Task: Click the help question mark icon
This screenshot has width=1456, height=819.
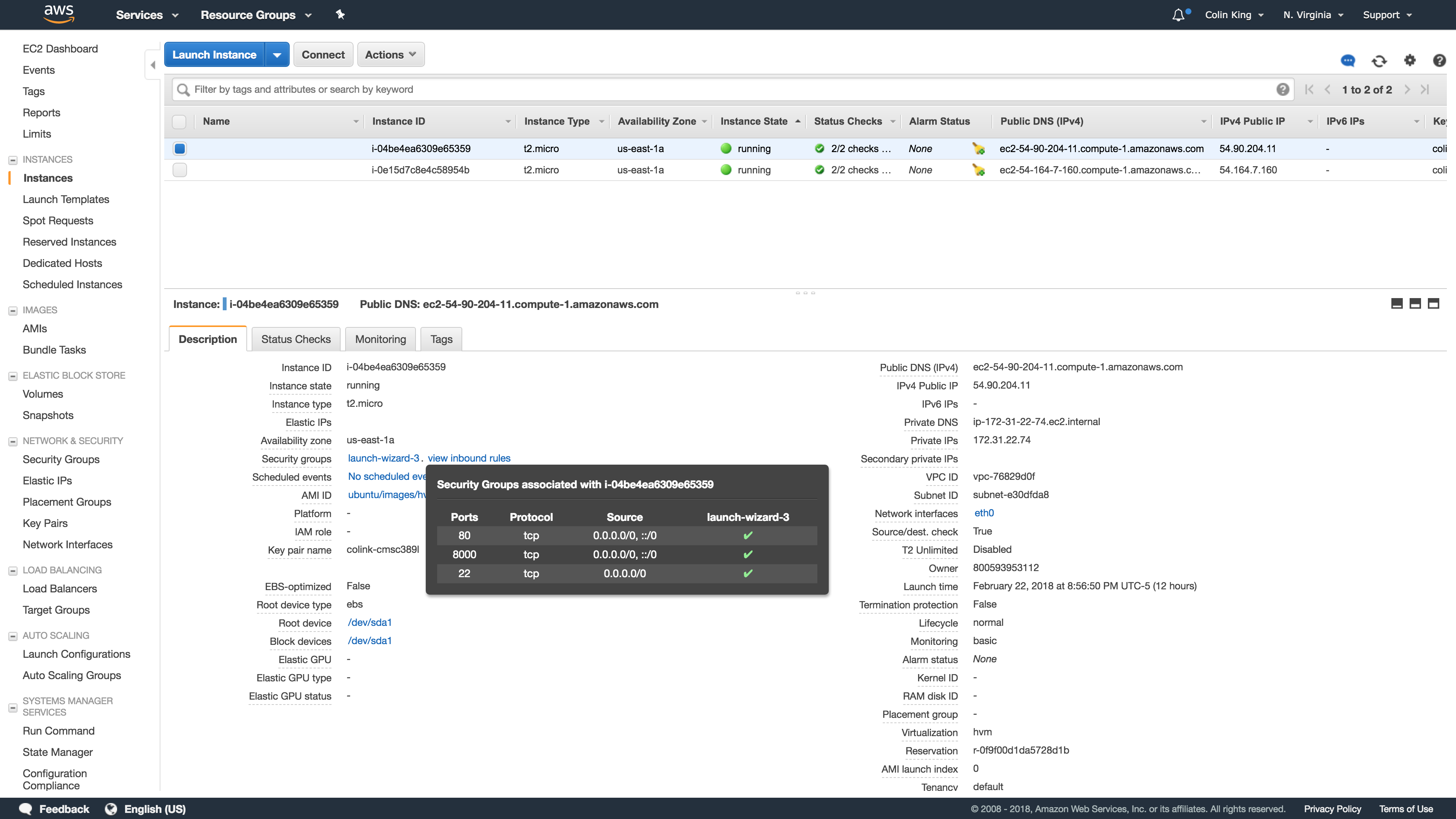Action: (x=1439, y=60)
